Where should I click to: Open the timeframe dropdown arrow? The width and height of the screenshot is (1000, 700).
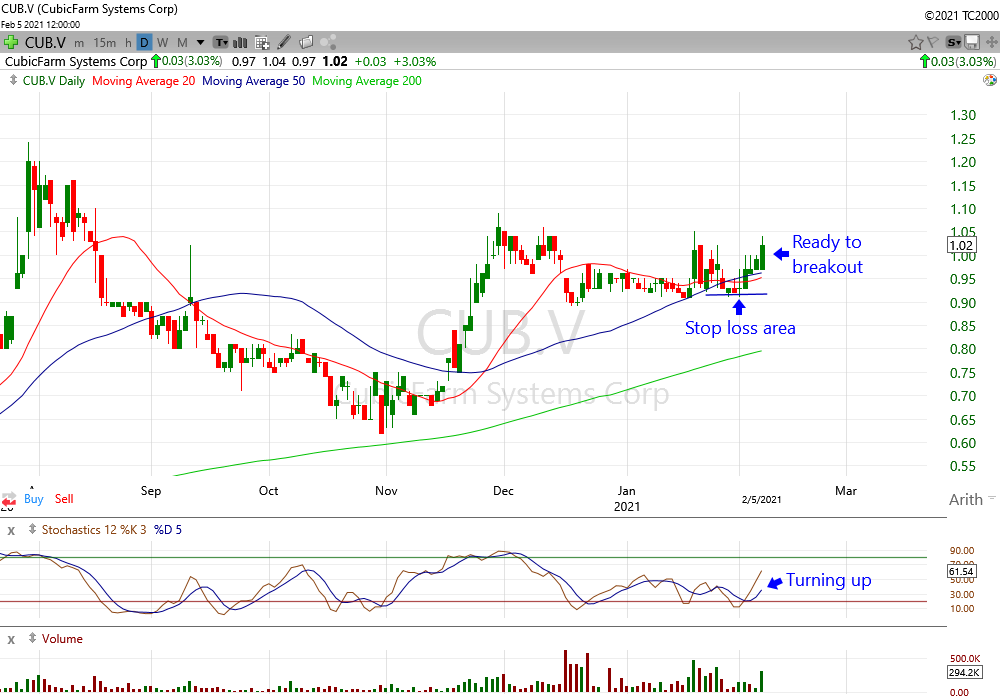pyautogui.click(x=200, y=43)
